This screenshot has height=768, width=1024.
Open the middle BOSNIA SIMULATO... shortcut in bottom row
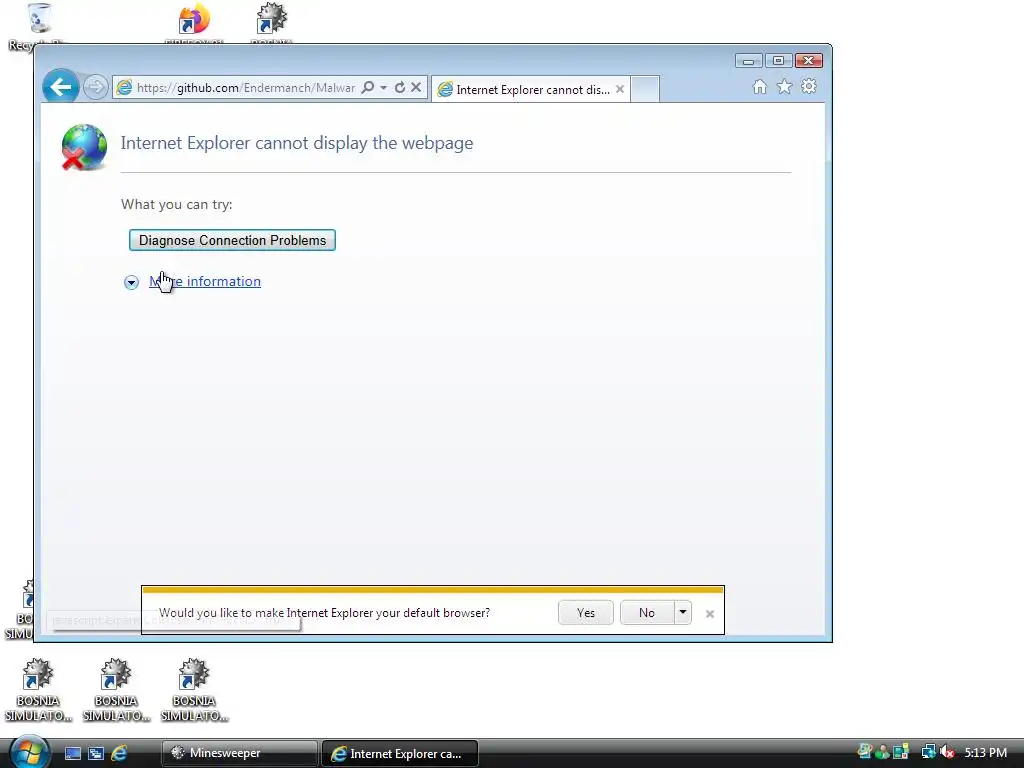pos(116,690)
